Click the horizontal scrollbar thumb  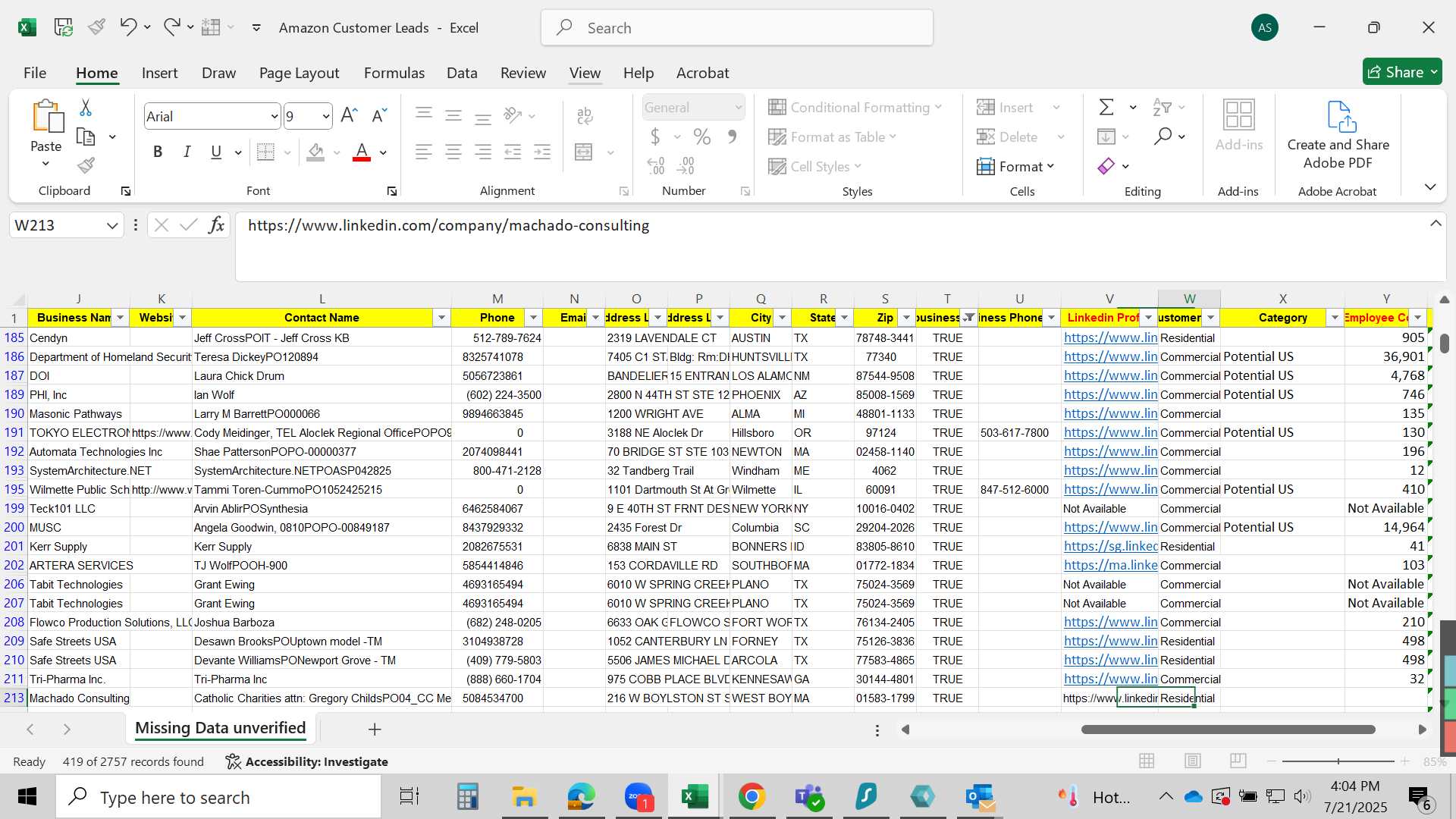click(1228, 730)
